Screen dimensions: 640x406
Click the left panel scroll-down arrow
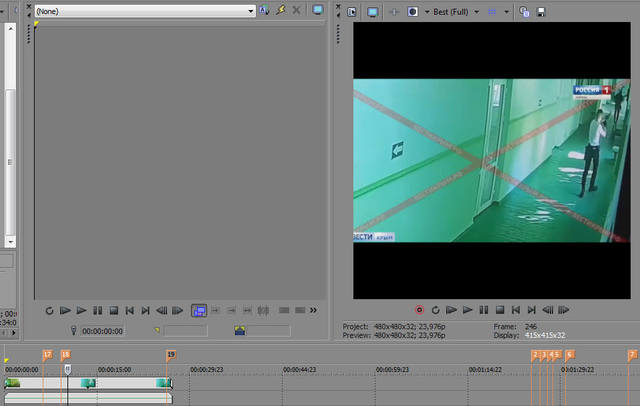[x=11, y=242]
